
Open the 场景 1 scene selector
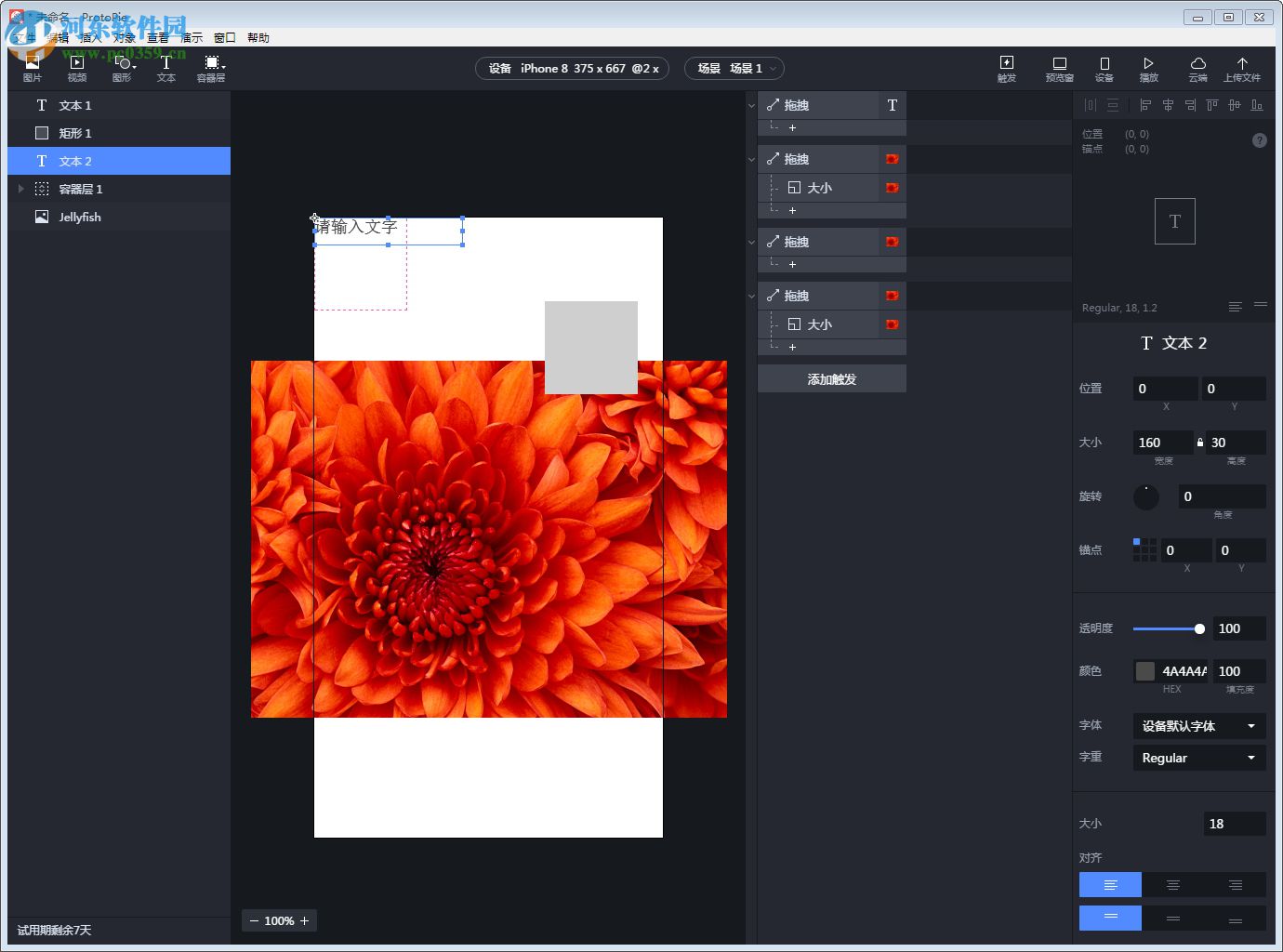[x=734, y=68]
